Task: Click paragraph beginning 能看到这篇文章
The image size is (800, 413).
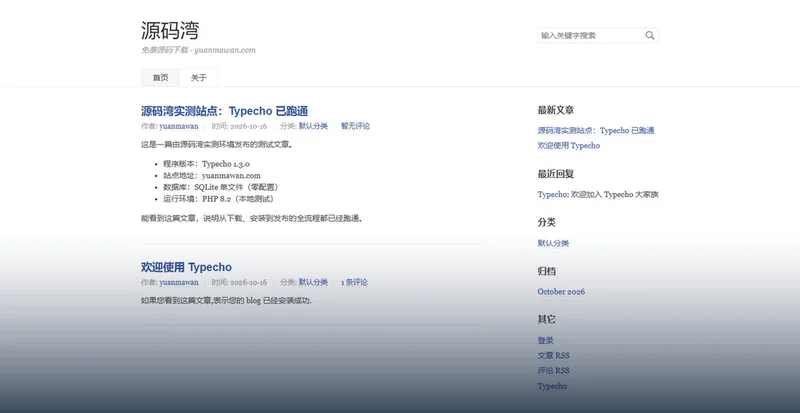Action: [252, 218]
